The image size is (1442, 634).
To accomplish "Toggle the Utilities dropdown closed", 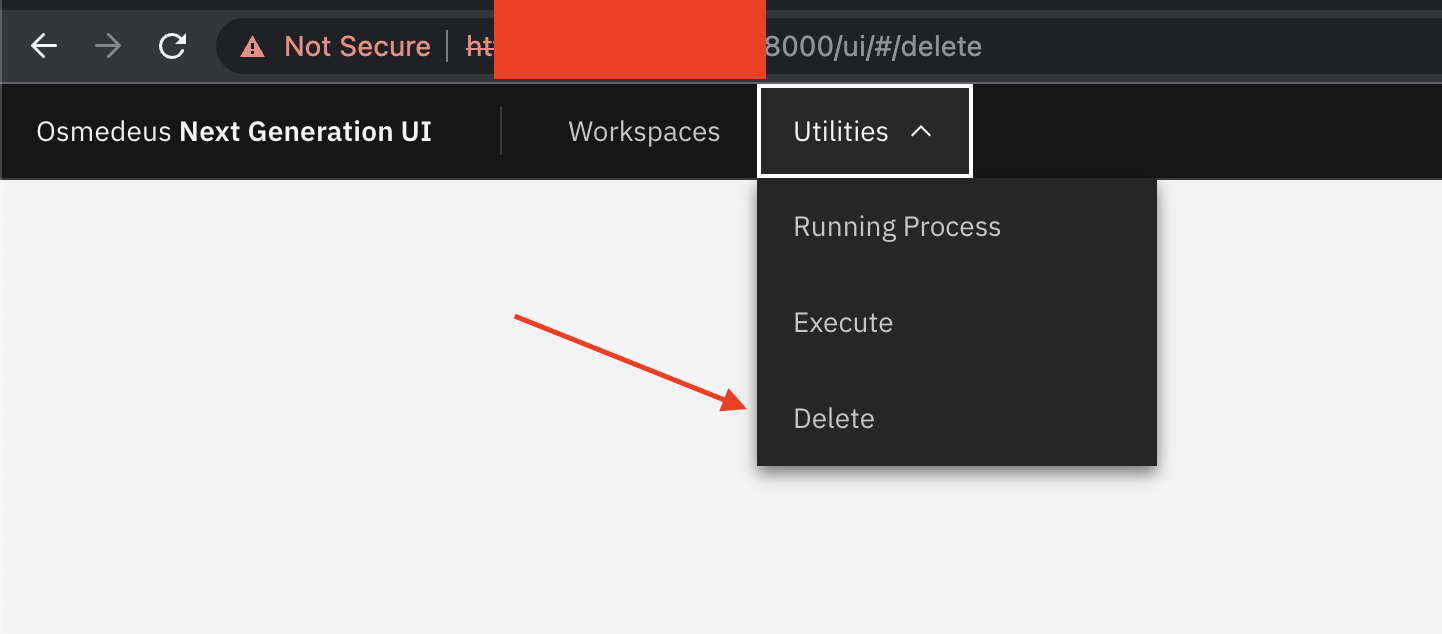I will coord(864,130).
